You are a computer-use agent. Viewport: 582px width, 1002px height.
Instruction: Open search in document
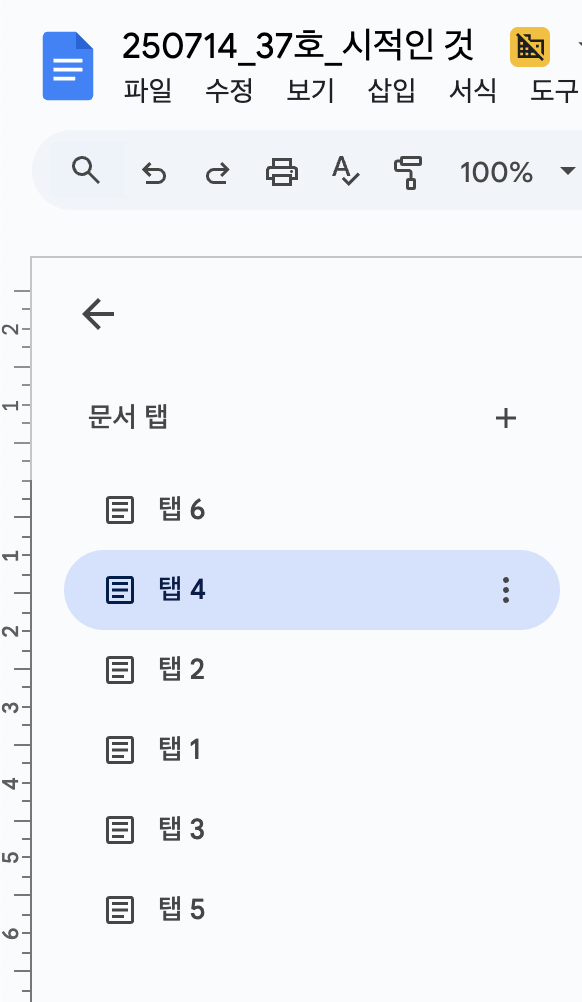click(x=86, y=172)
